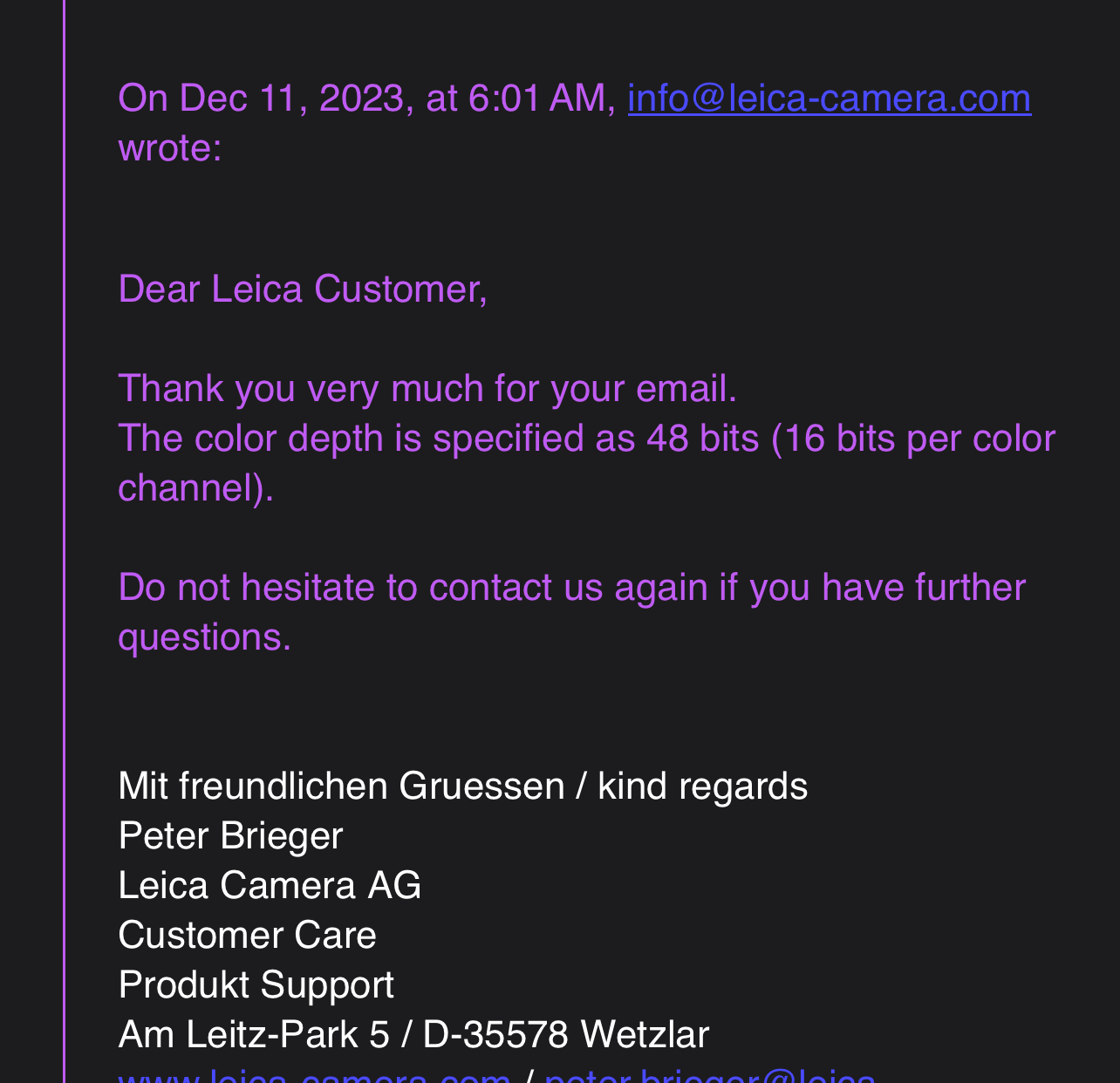1120x1083 pixels.
Task: Click the 'Do not hesitate to contact us' line
Action: click(360, 588)
